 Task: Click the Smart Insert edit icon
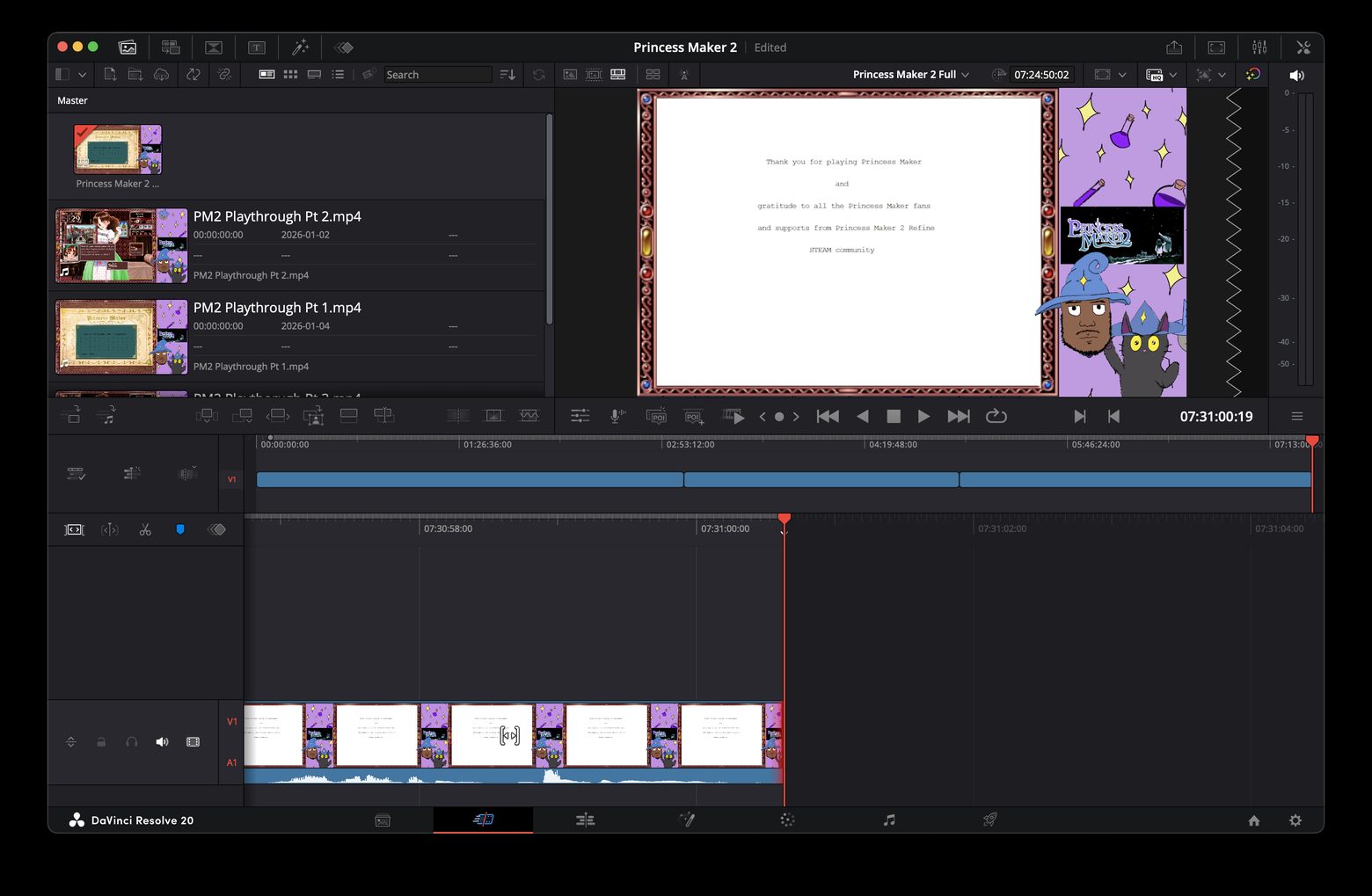click(x=207, y=416)
